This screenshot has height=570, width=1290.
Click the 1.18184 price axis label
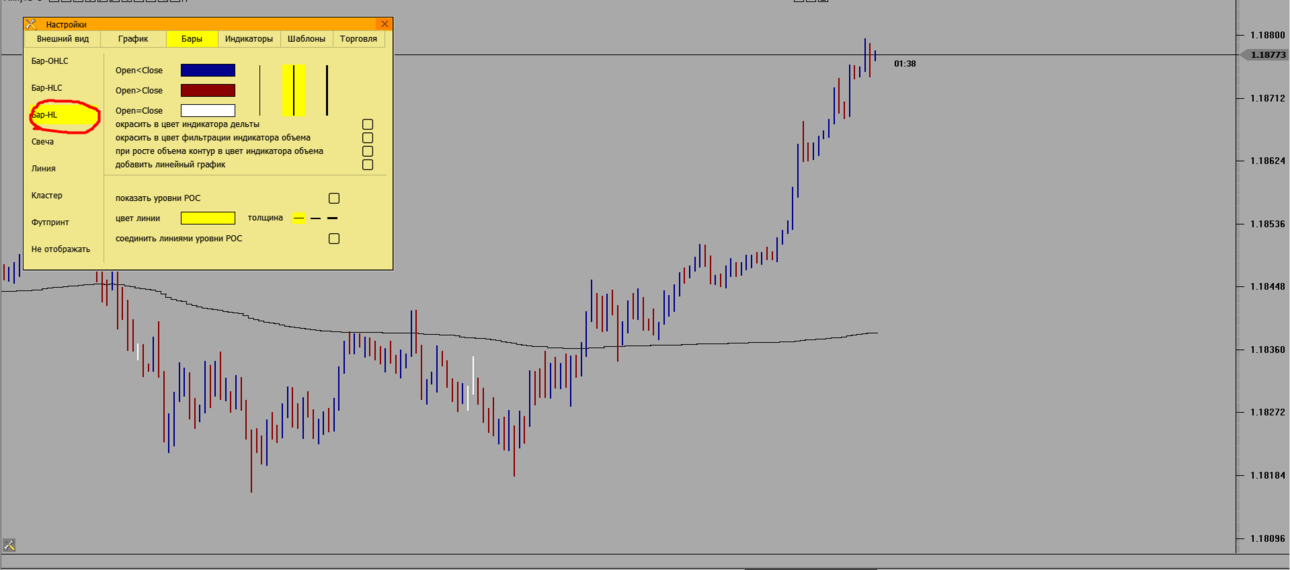pyautogui.click(x=1267, y=475)
